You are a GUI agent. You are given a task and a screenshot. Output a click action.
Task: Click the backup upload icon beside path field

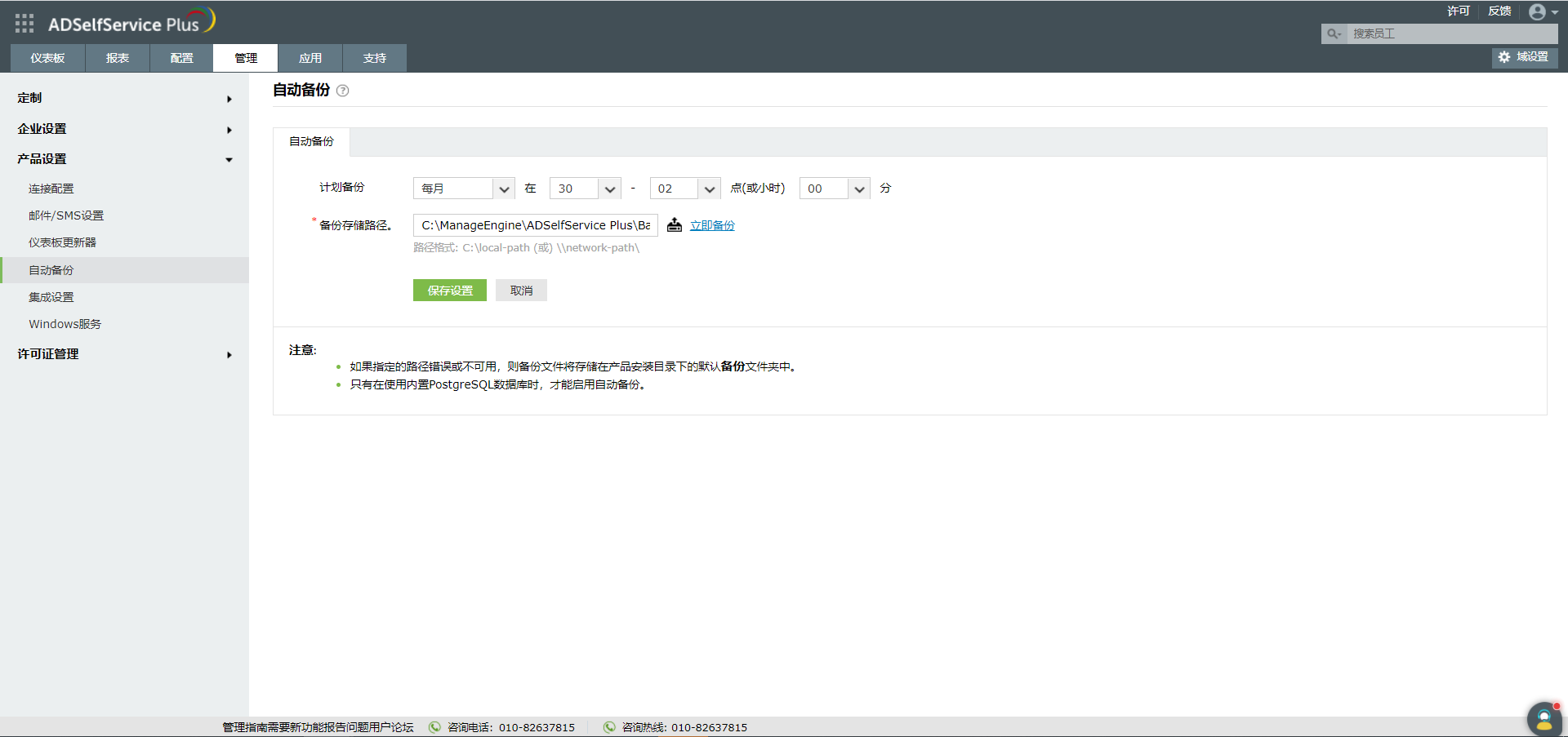(674, 225)
